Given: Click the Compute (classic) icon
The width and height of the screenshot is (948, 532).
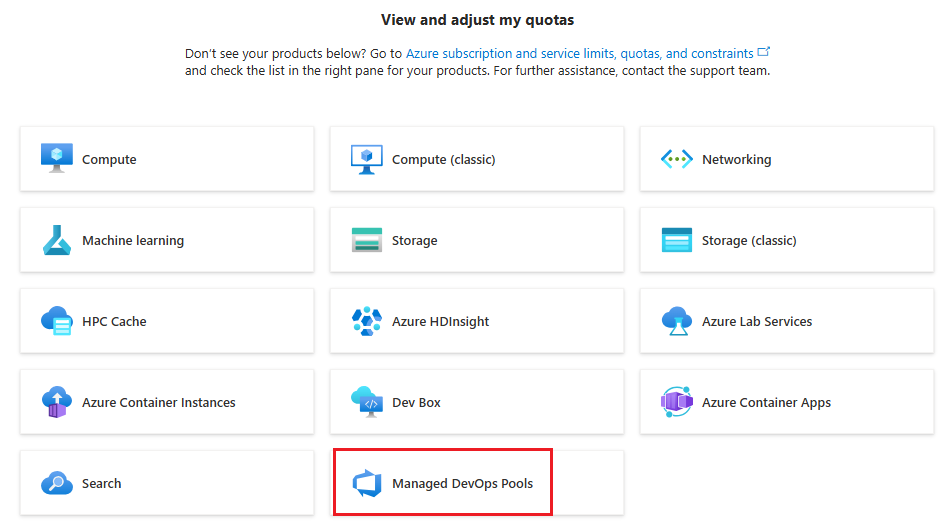Looking at the screenshot, I should click(x=367, y=159).
